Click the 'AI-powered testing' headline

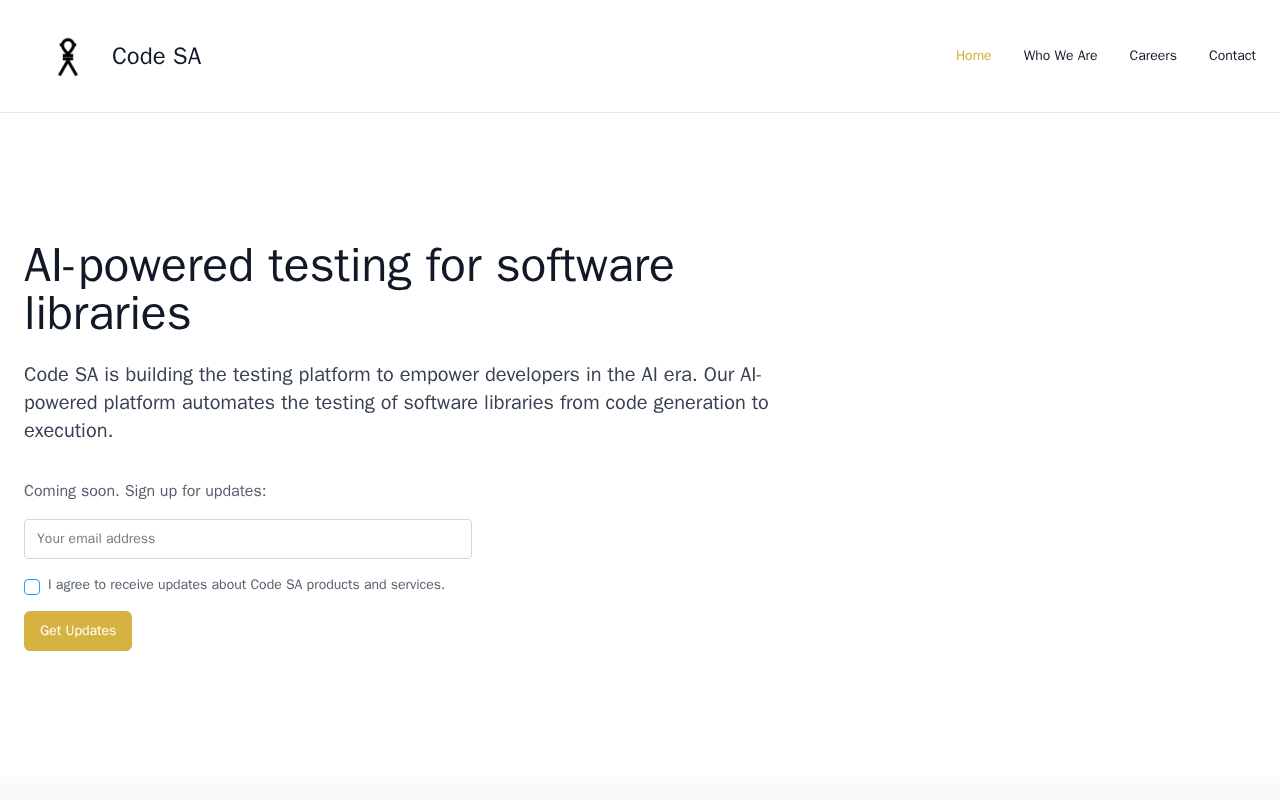349,266
